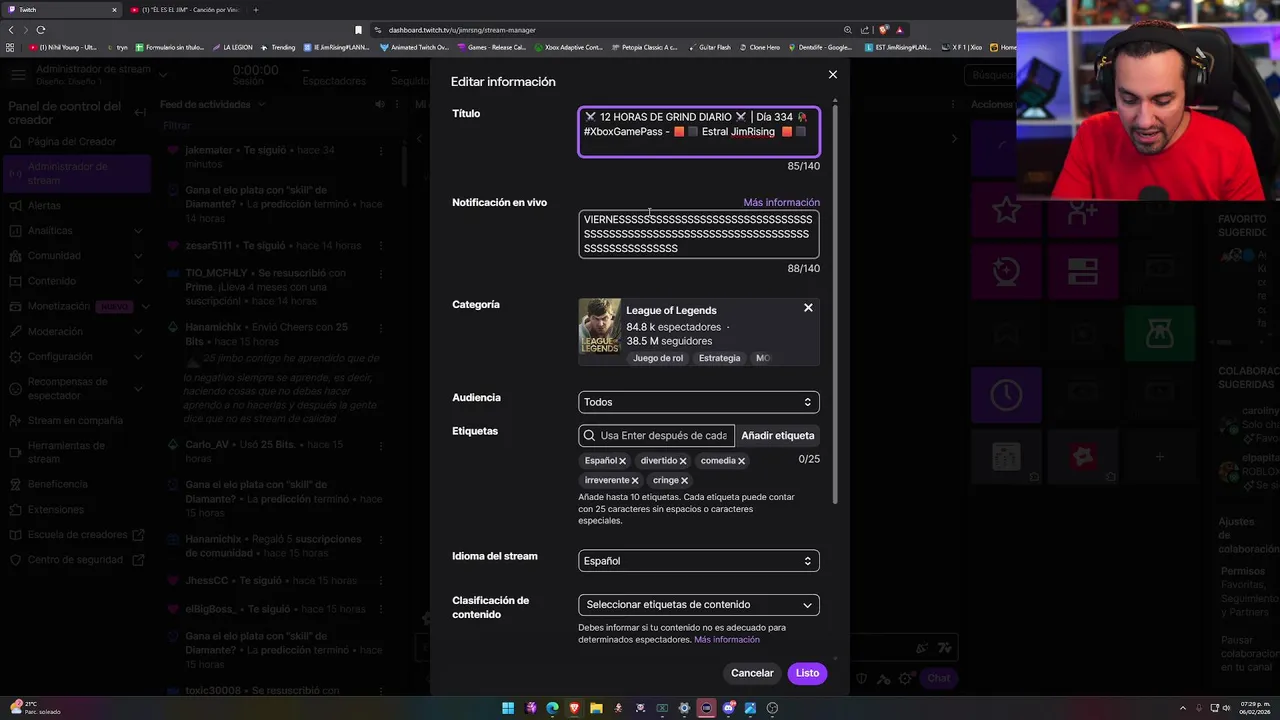The width and height of the screenshot is (1280, 720).
Task: Reload the browser page
Action: tap(40, 30)
